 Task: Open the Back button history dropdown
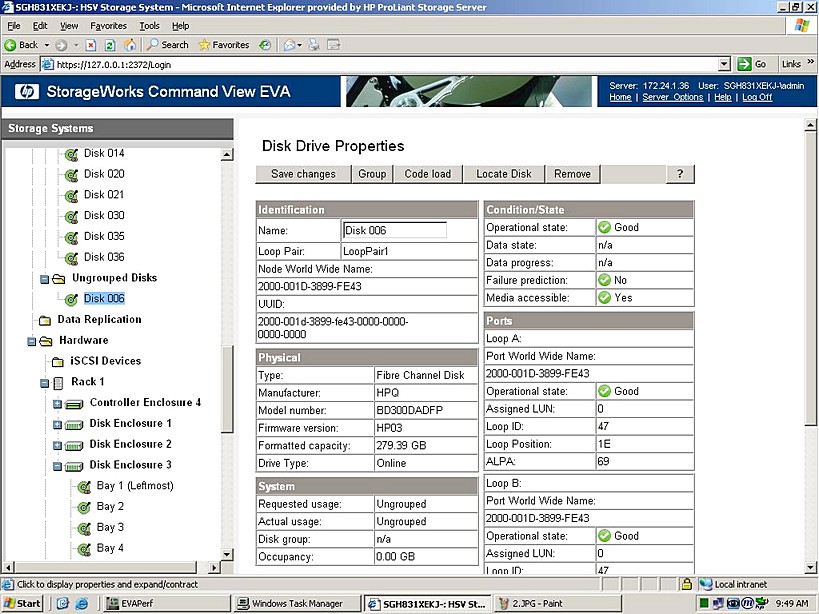(47, 45)
